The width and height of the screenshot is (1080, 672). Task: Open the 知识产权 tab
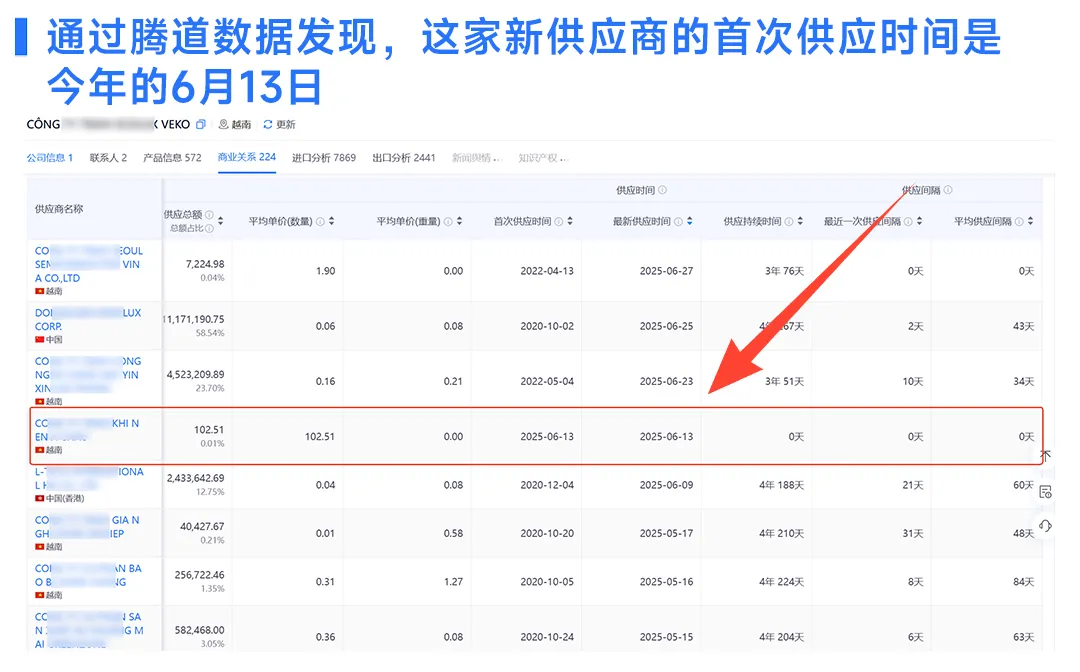point(543,158)
